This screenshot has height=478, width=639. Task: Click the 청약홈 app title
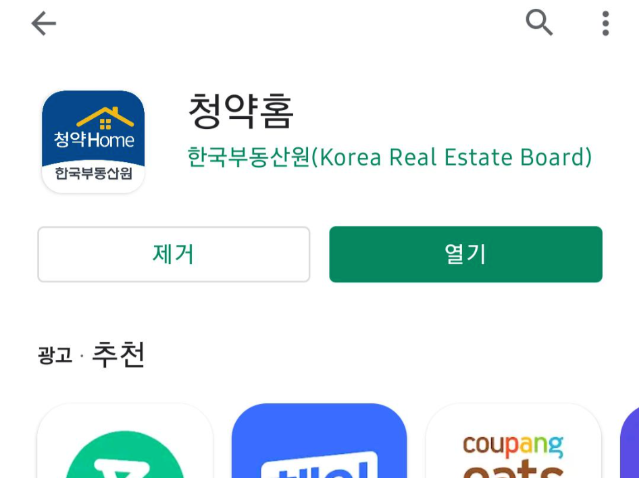point(241,111)
